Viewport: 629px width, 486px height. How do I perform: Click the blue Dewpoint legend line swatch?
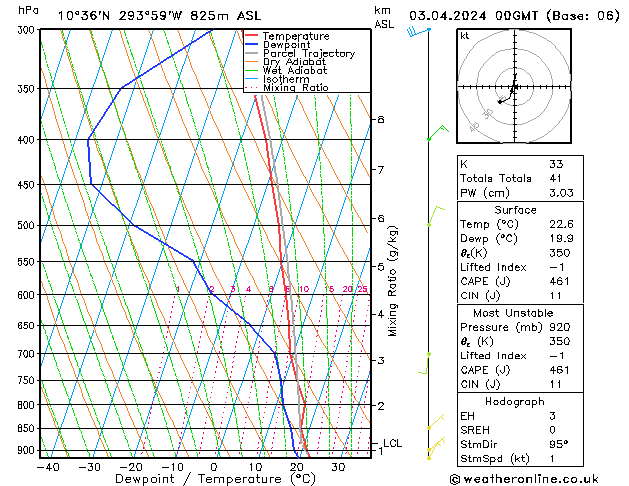tap(252, 45)
